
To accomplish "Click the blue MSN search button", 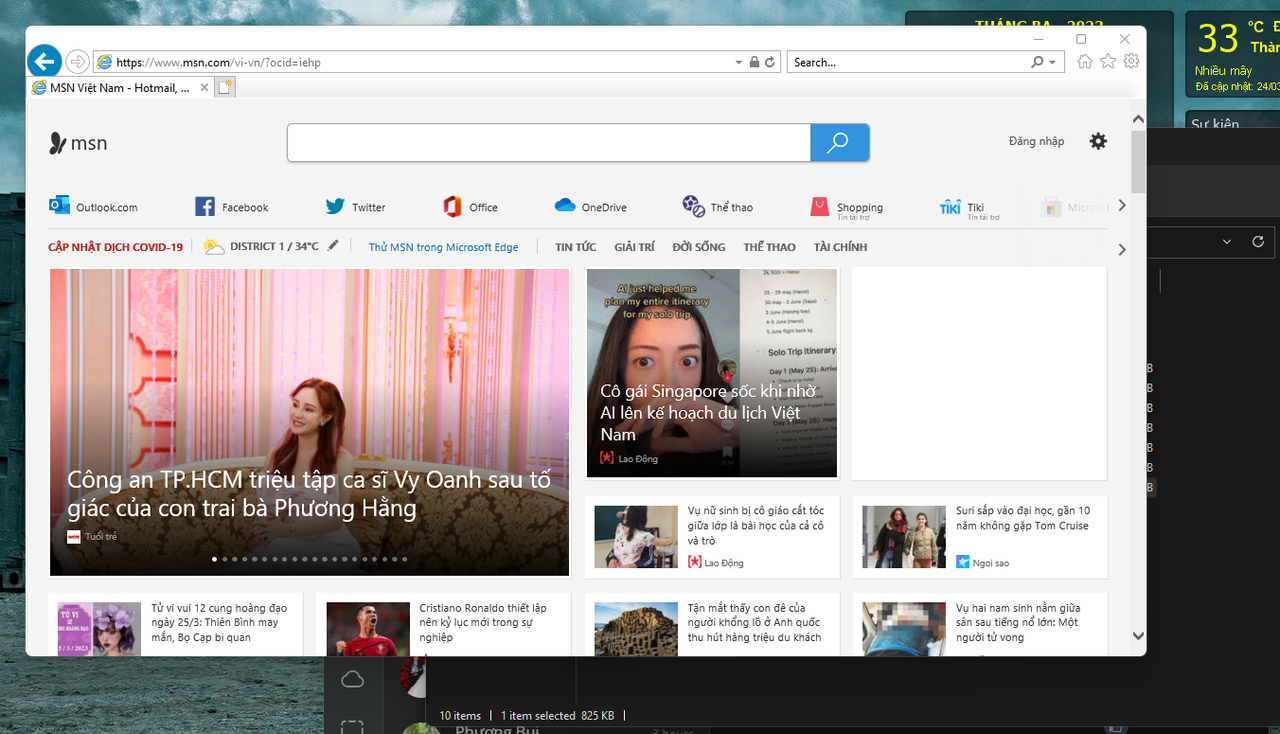I will pyautogui.click(x=839, y=143).
